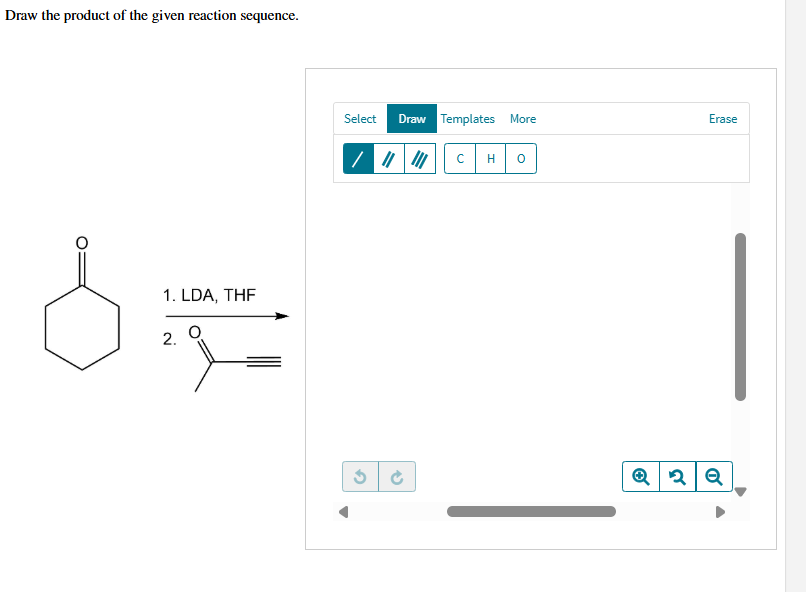This screenshot has width=806, height=592.
Task: Zoom out using the magnifier minus icon
Action: coord(713,476)
